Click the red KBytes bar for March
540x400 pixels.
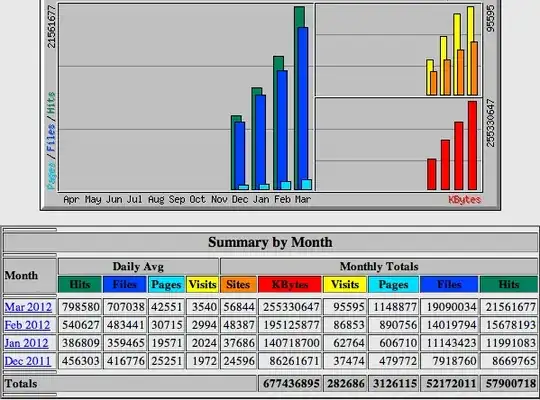pyautogui.click(x=472, y=145)
